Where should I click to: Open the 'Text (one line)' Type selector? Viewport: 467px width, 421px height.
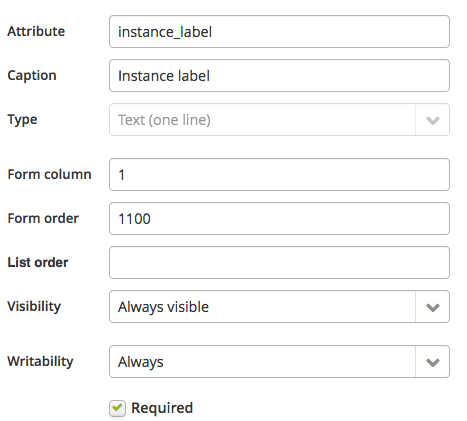[279, 120]
